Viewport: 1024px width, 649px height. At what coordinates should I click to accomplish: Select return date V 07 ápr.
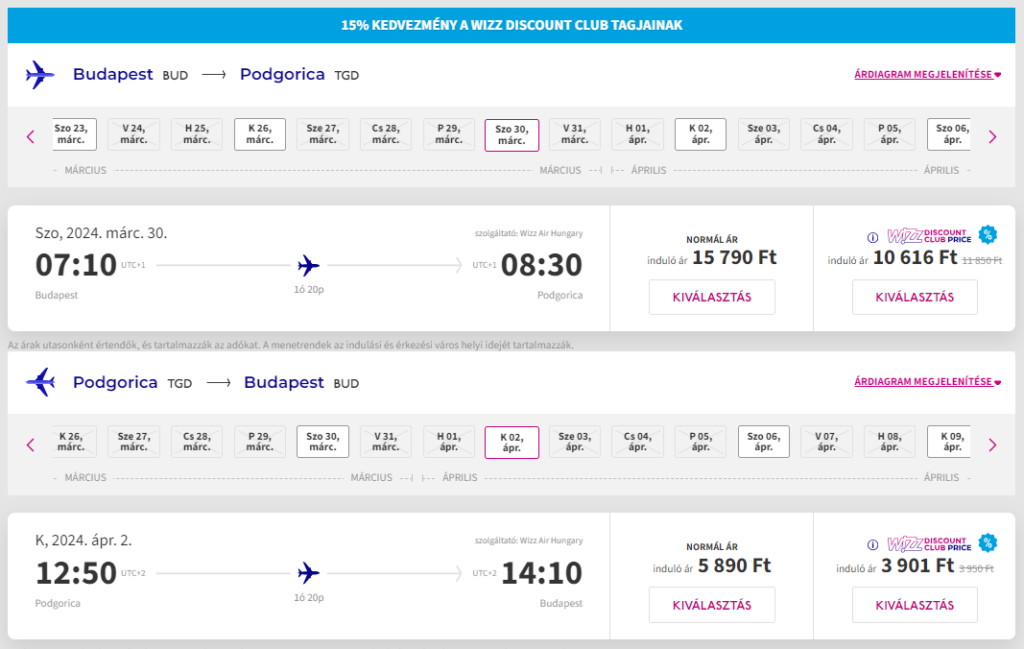[x=826, y=442]
